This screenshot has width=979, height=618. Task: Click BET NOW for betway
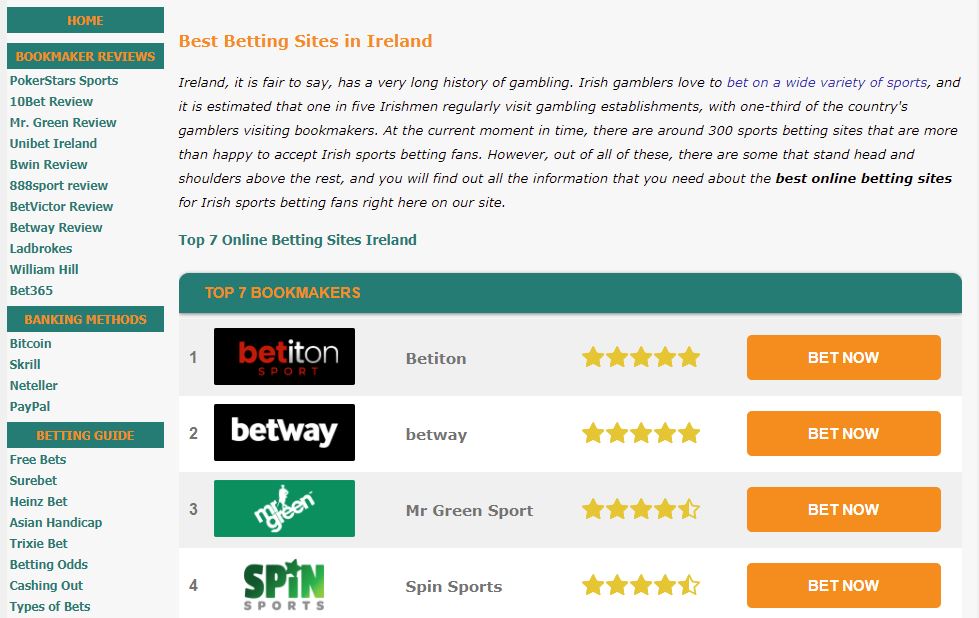click(x=844, y=433)
